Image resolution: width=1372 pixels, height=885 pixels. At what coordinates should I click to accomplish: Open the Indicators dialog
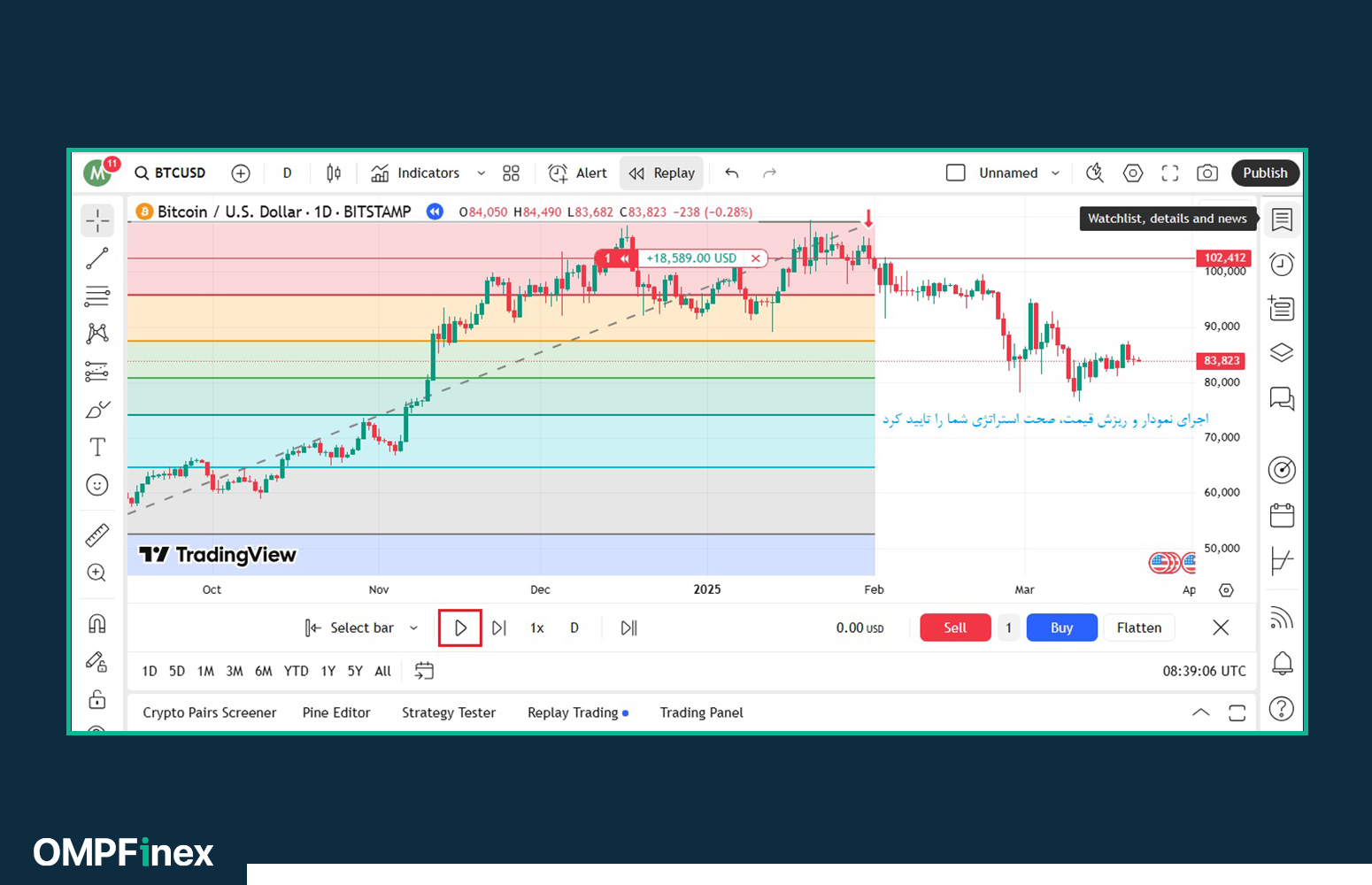click(415, 173)
